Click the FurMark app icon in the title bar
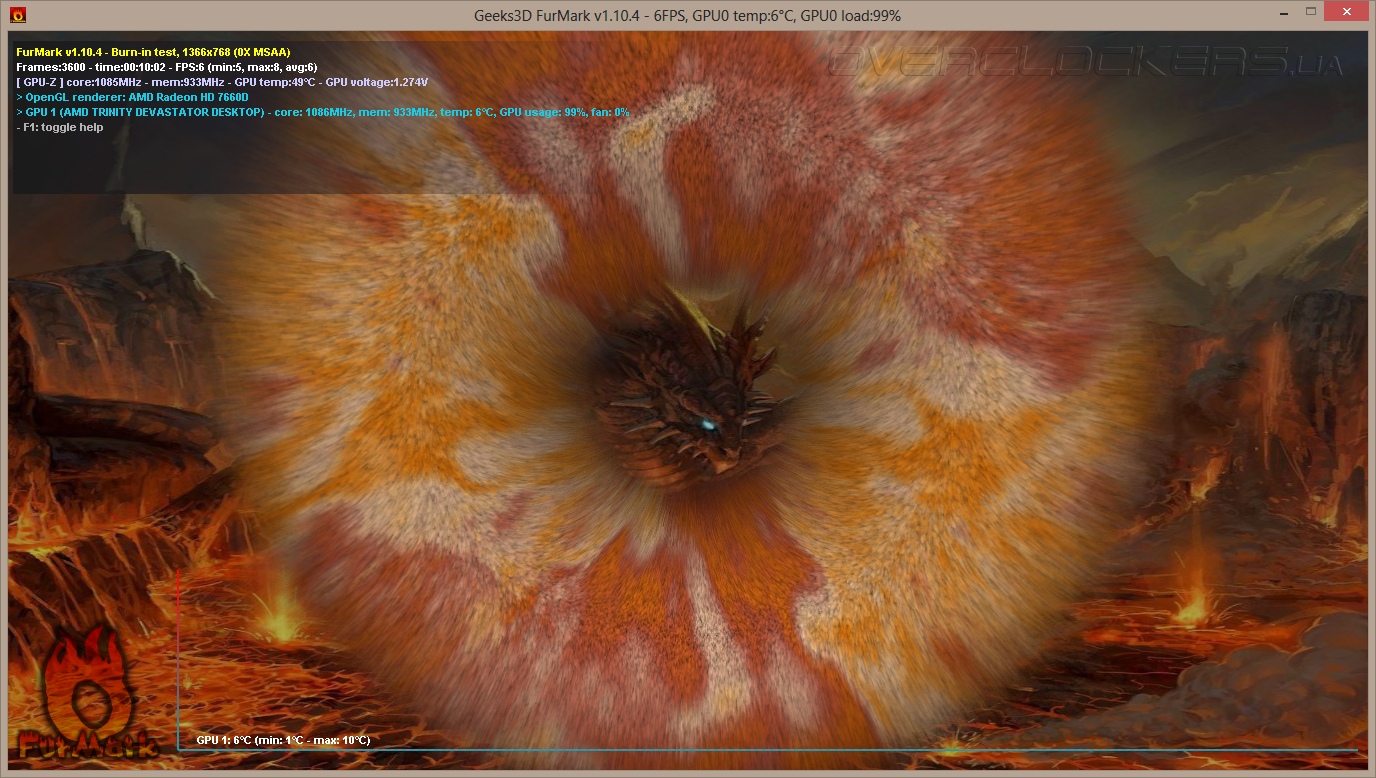The height and width of the screenshot is (778, 1376). tap(18, 15)
